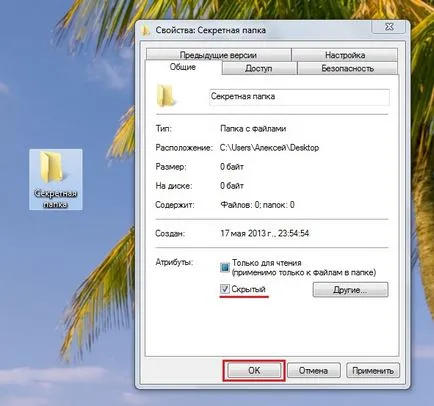Click the folder icon in the title bar
The image size is (434, 406).
tap(146, 30)
